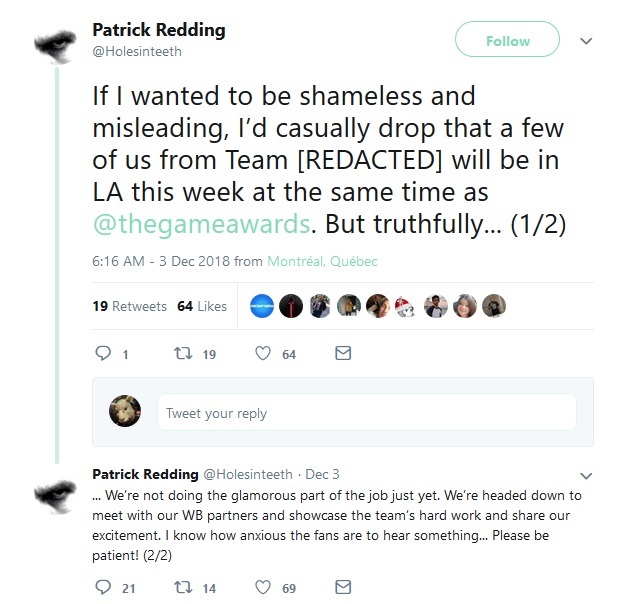View the 19 Retweets list
627x604 pixels.
pyautogui.click(x=129, y=306)
